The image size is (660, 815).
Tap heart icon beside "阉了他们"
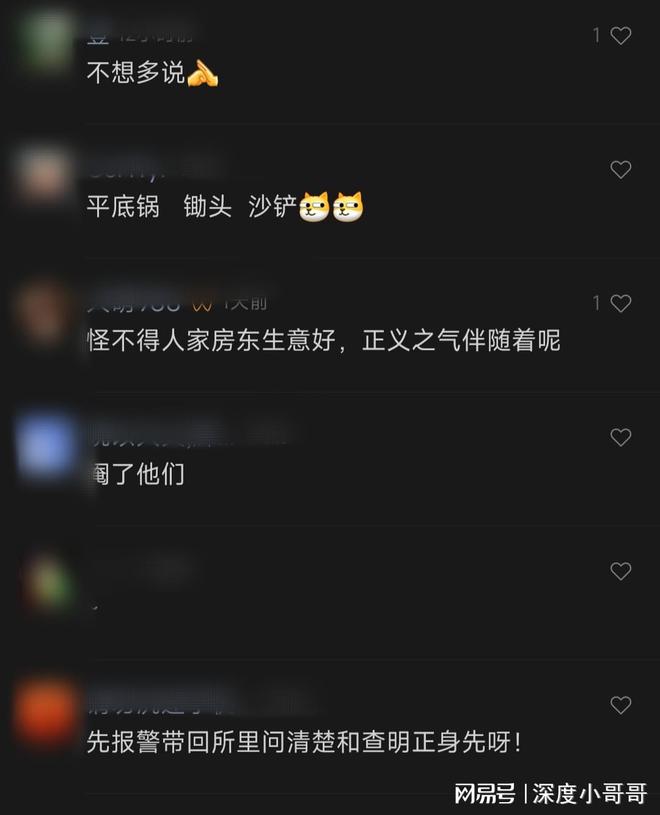(621, 437)
